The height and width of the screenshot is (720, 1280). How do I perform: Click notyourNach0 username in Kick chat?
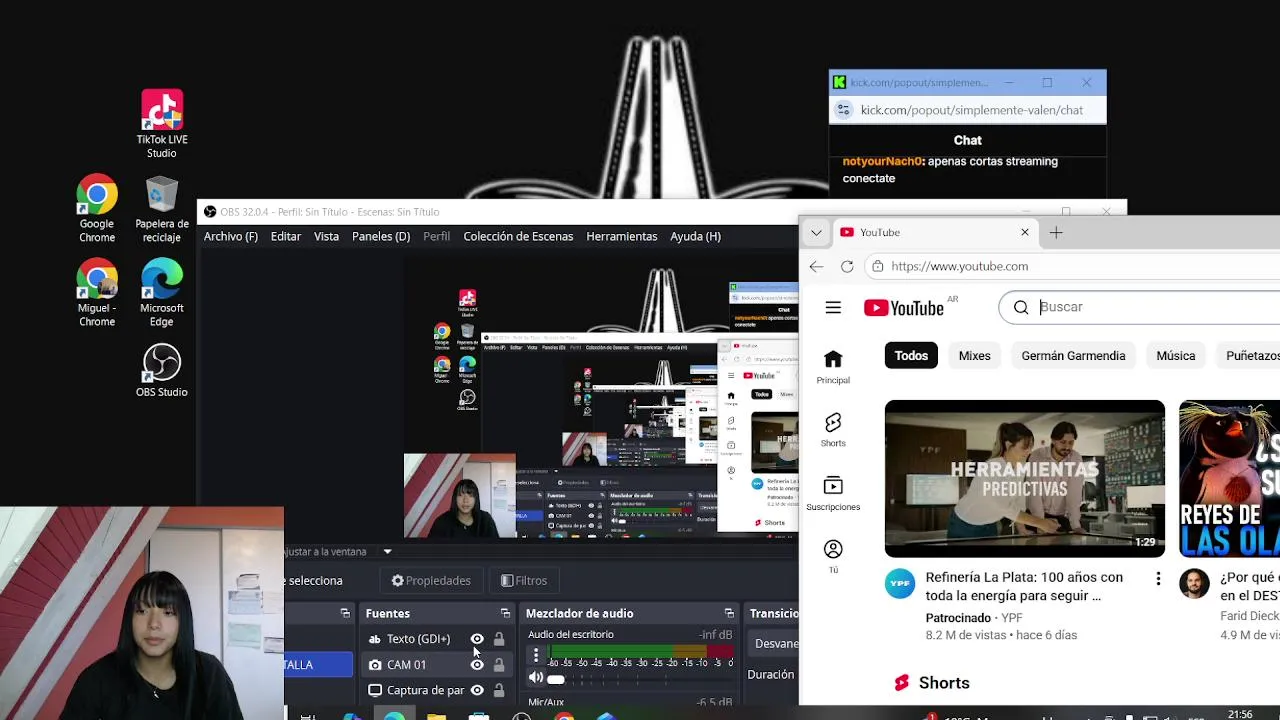[x=882, y=161]
